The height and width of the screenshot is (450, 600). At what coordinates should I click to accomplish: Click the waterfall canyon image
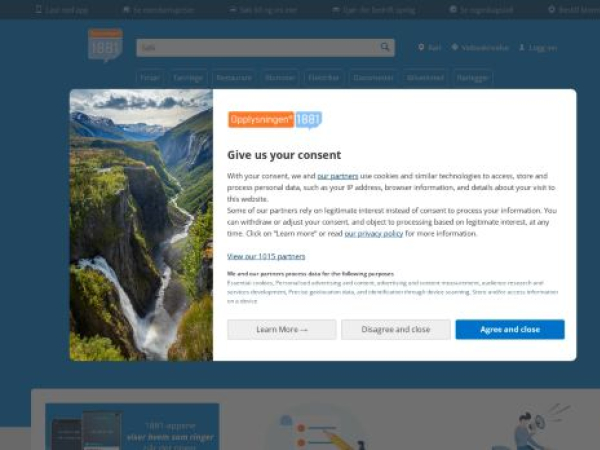(141, 225)
